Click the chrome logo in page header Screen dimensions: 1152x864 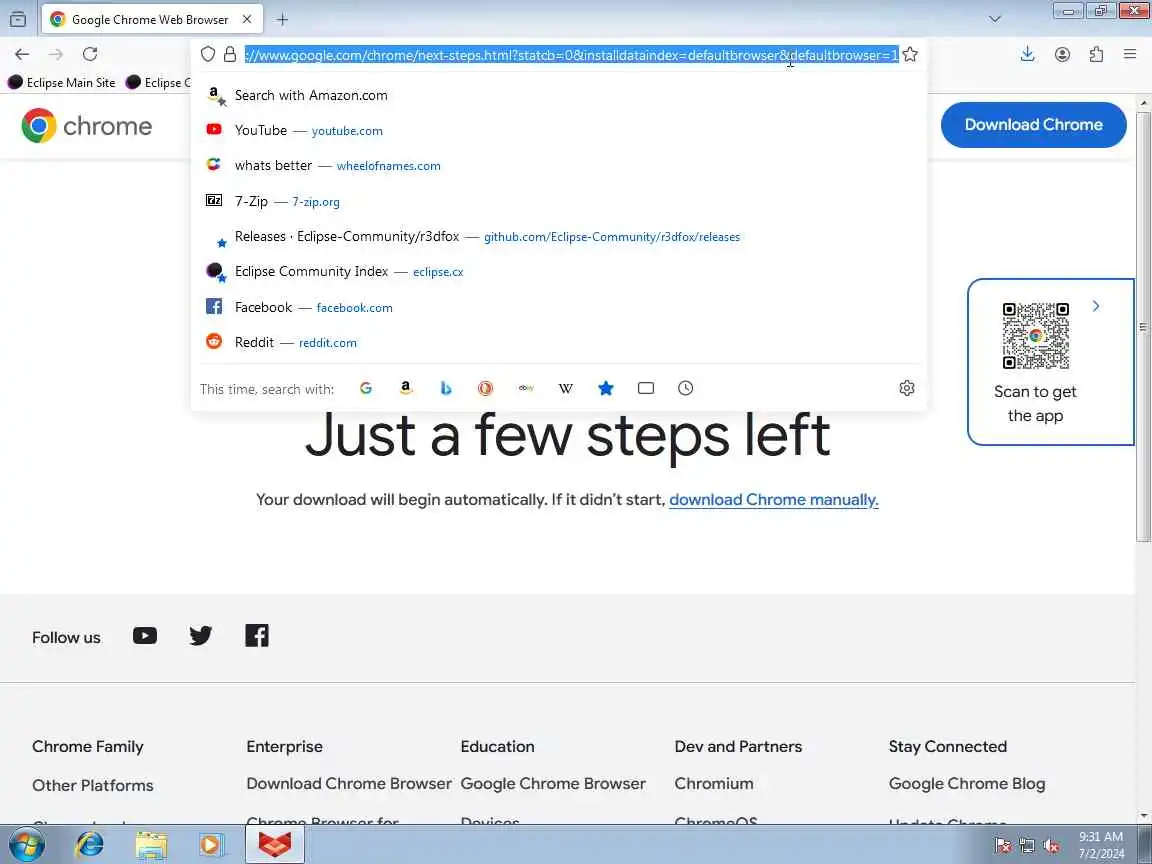pyautogui.click(x=87, y=126)
